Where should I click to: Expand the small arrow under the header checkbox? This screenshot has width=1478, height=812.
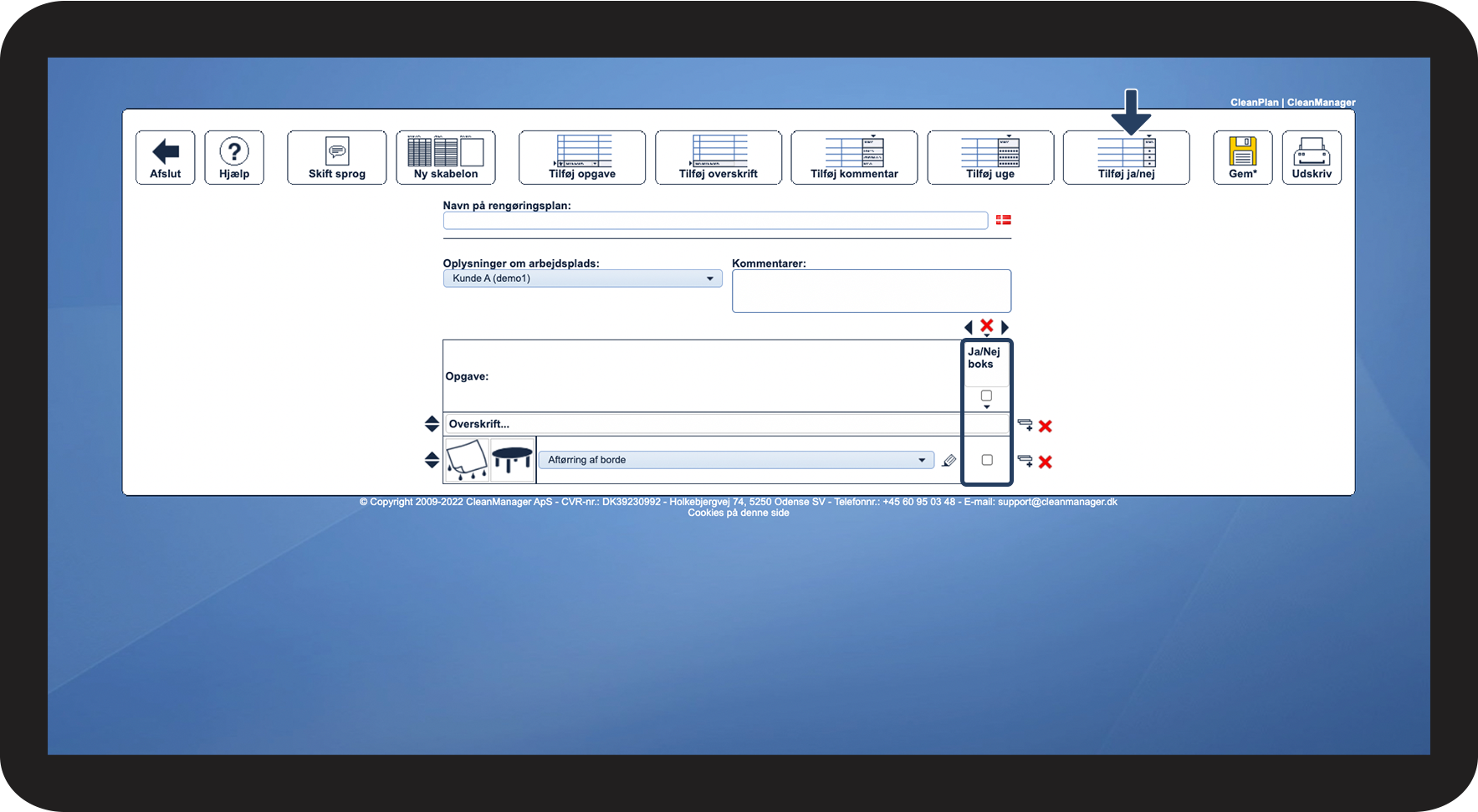pyautogui.click(x=986, y=408)
